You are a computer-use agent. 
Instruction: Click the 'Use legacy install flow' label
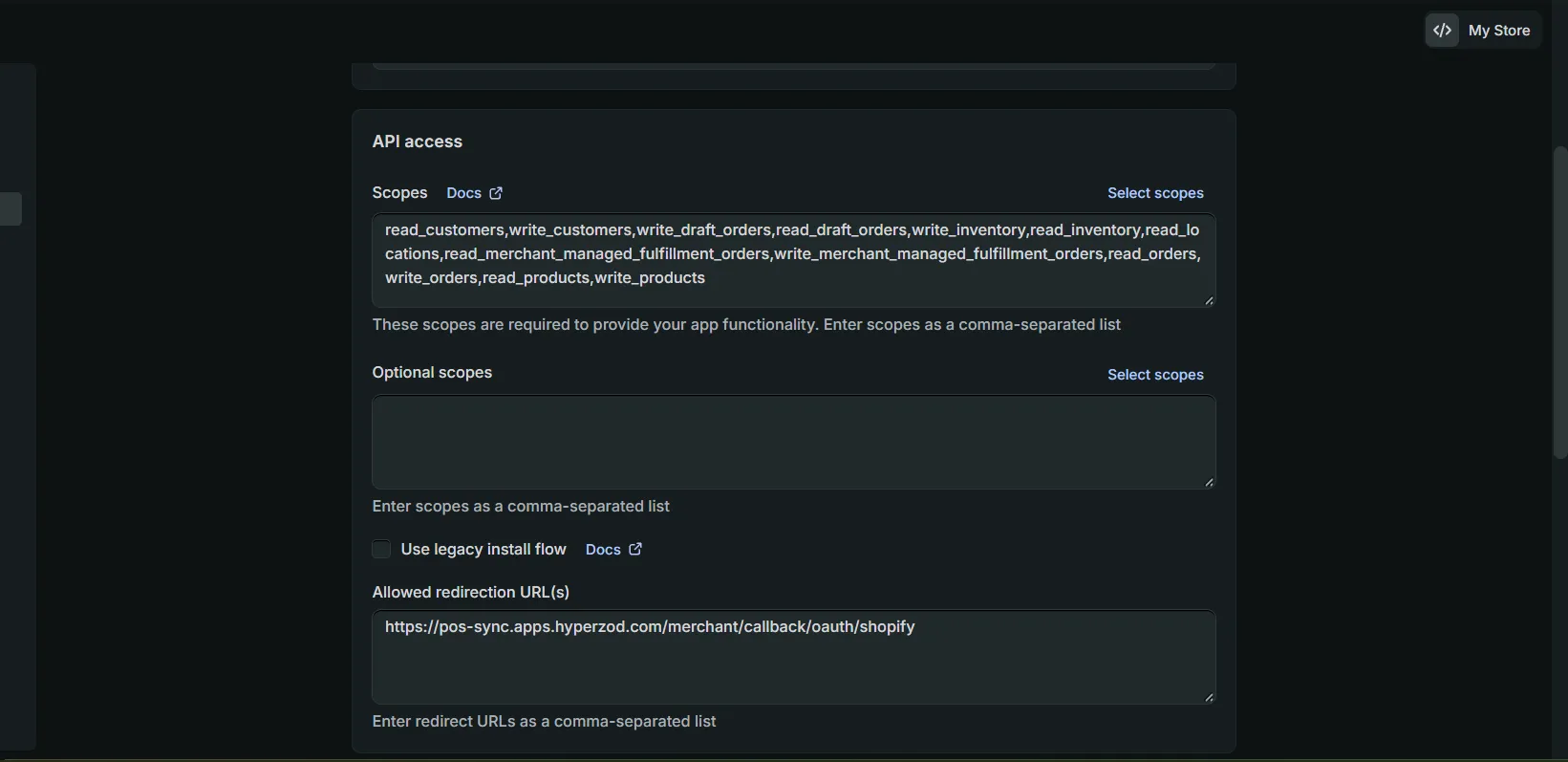483,549
